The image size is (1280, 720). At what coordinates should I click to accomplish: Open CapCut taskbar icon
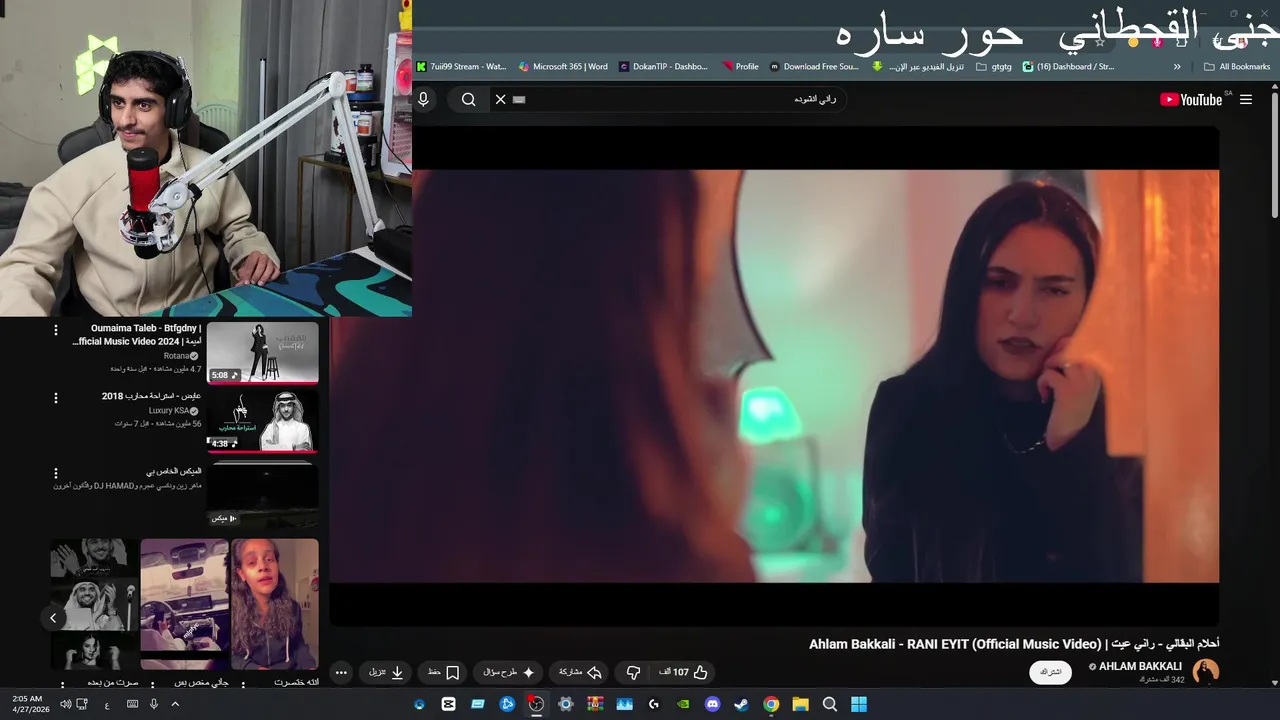(x=448, y=704)
